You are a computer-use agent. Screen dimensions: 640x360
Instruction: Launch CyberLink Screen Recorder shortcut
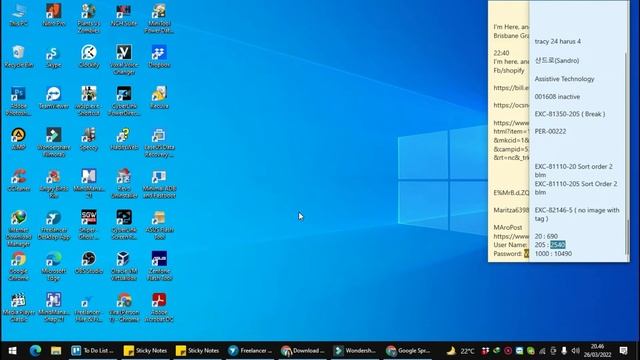[124, 225]
